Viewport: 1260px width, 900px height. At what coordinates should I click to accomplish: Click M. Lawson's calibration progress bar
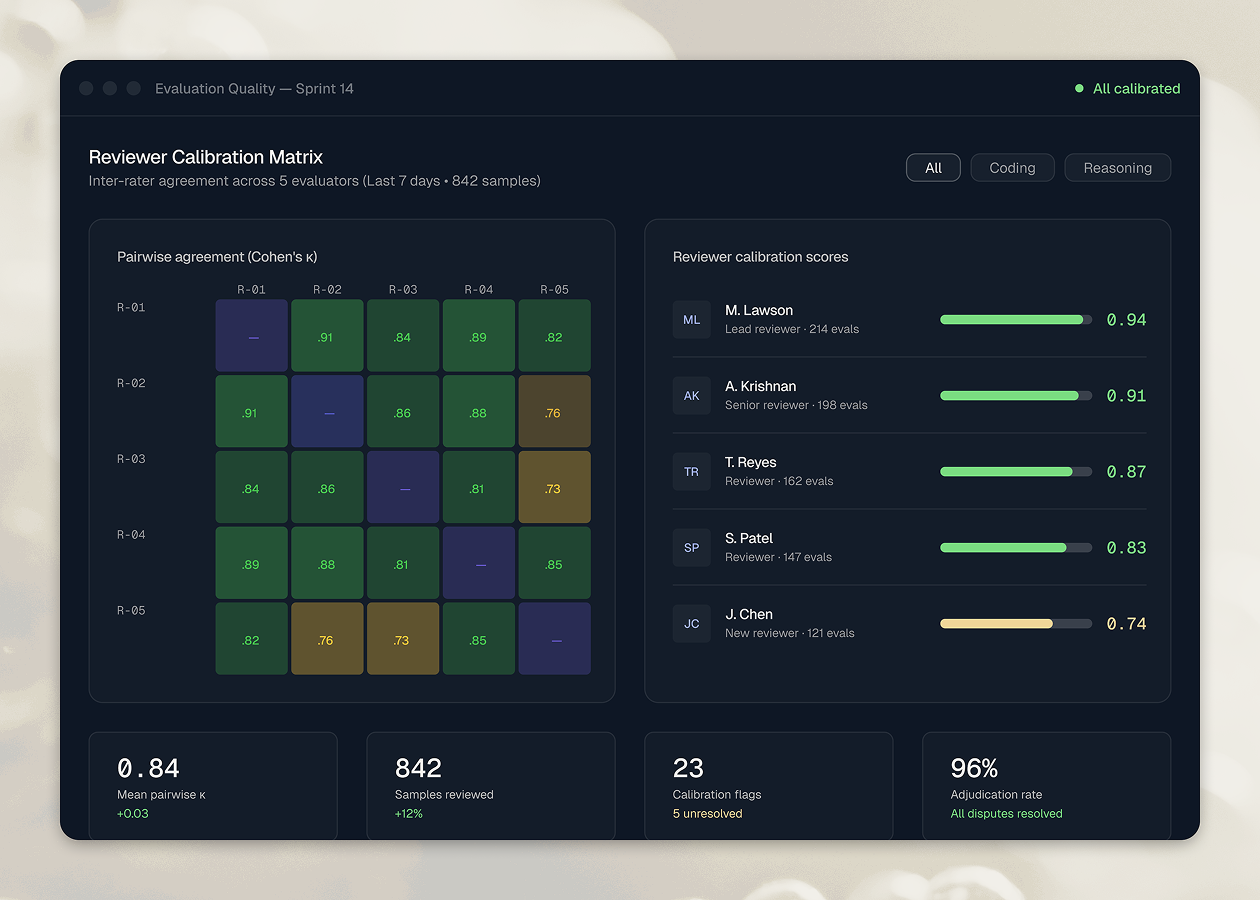pyautogui.click(x=1016, y=320)
